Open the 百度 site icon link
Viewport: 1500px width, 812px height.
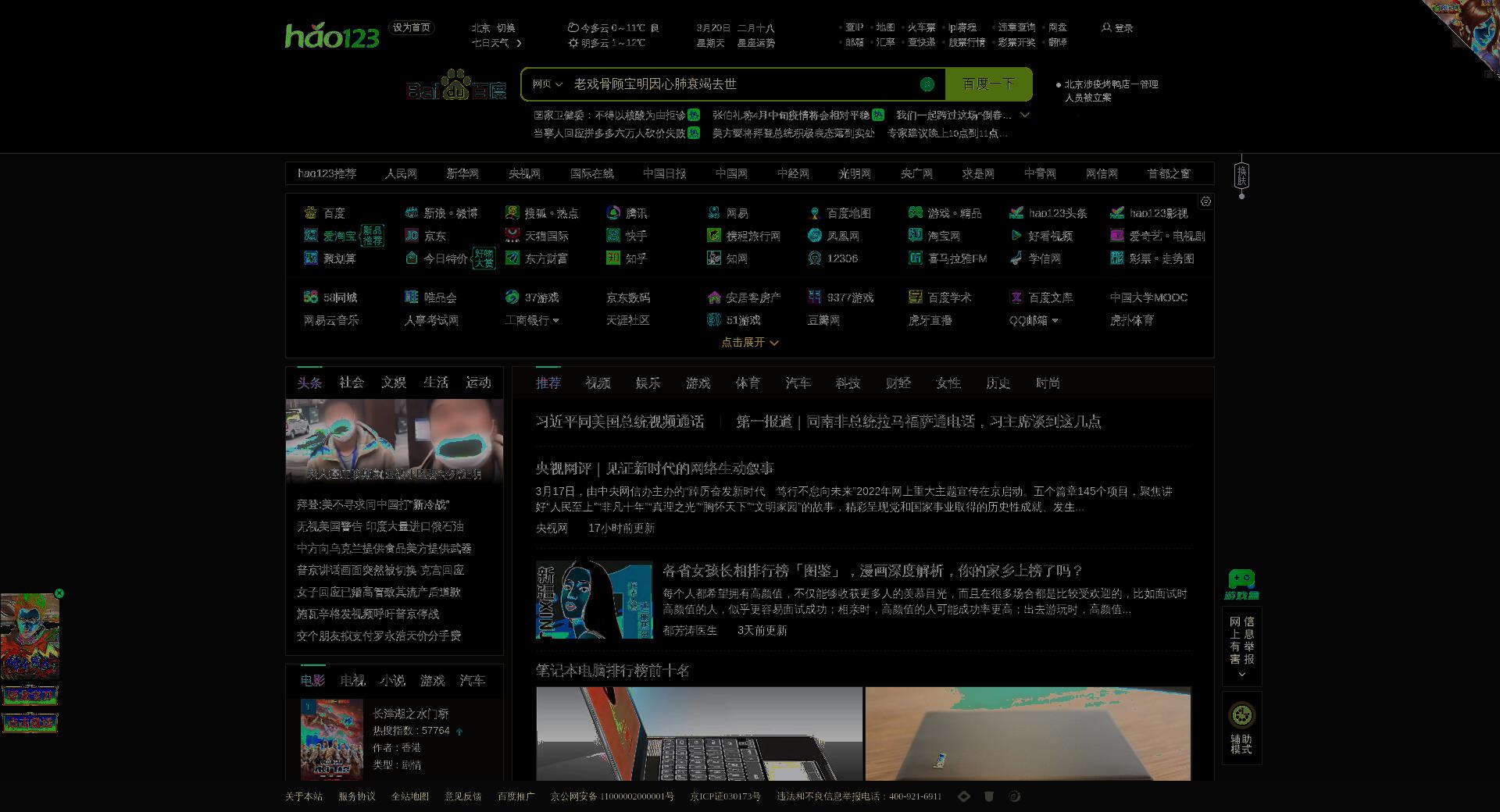pyautogui.click(x=310, y=212)
